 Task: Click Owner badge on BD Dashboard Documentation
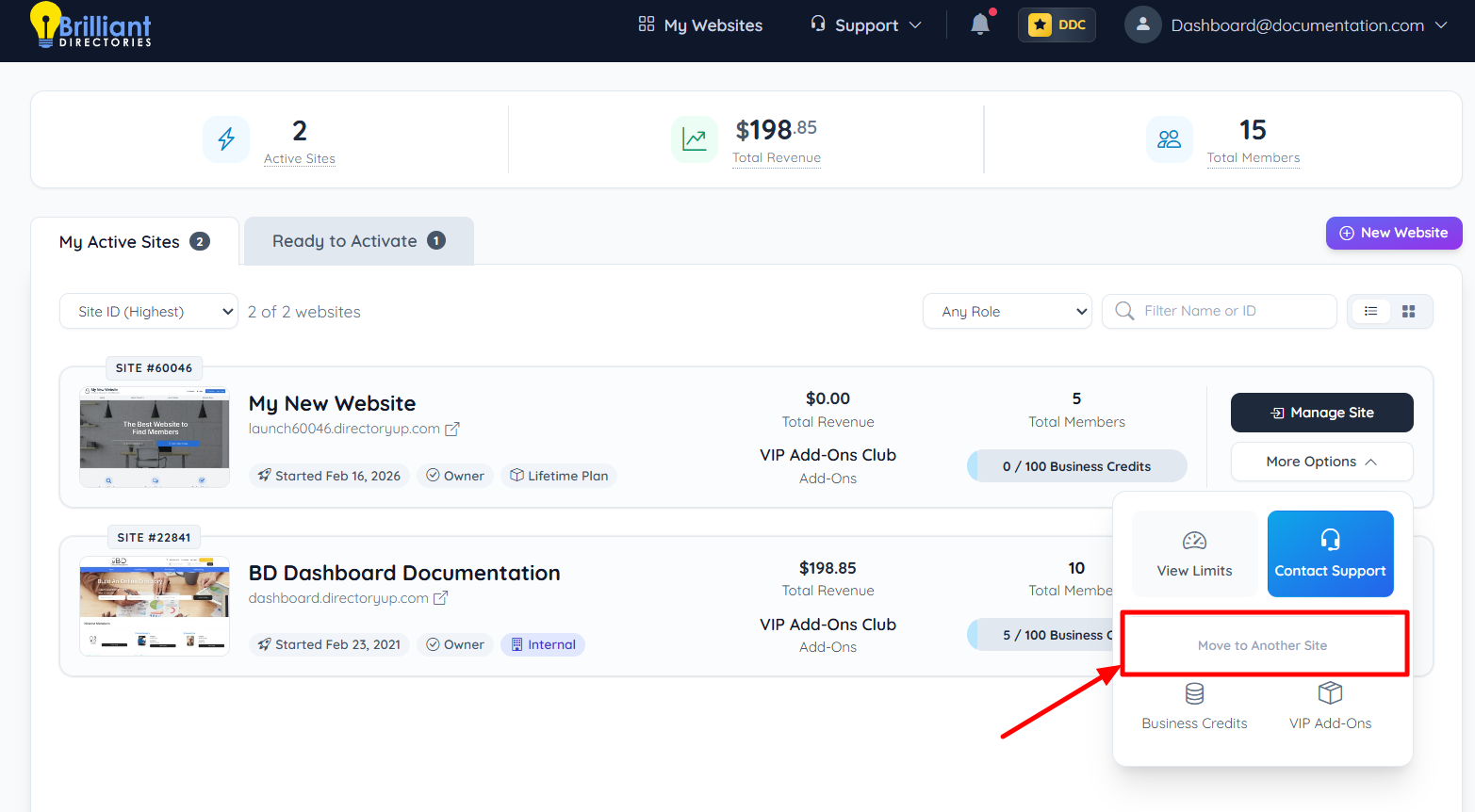(455, 644)
